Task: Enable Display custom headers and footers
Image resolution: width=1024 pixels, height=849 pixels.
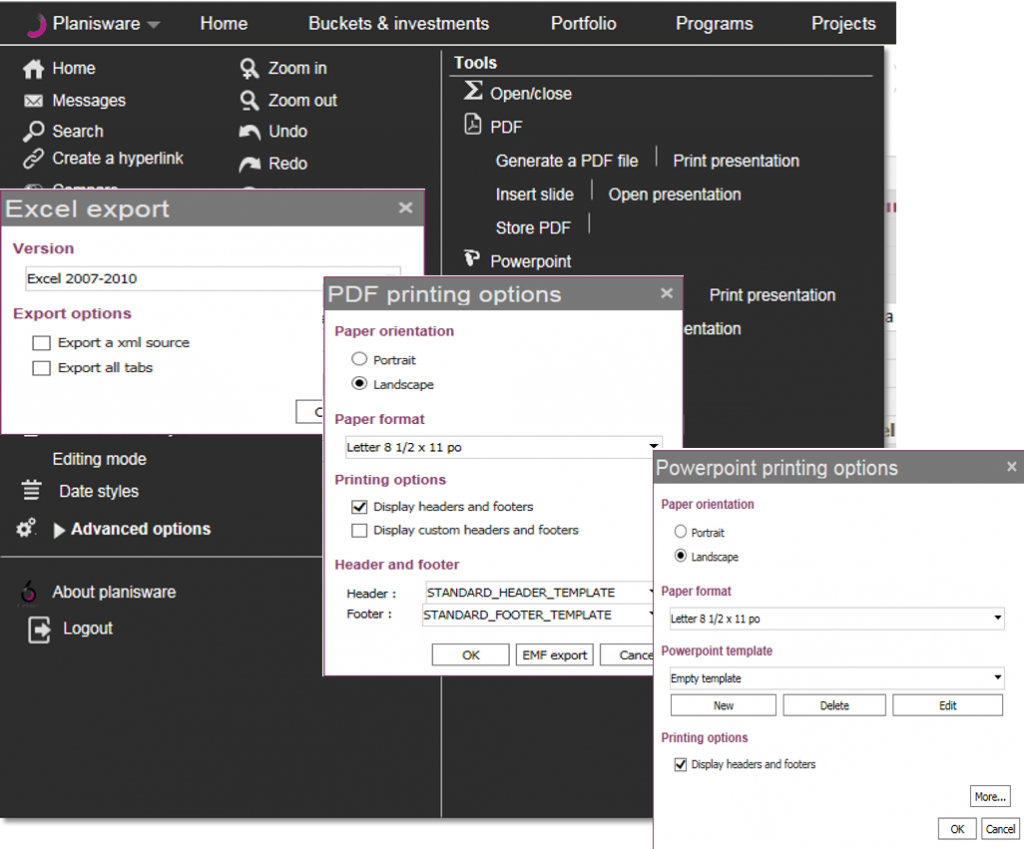Action: pos(359,530)
